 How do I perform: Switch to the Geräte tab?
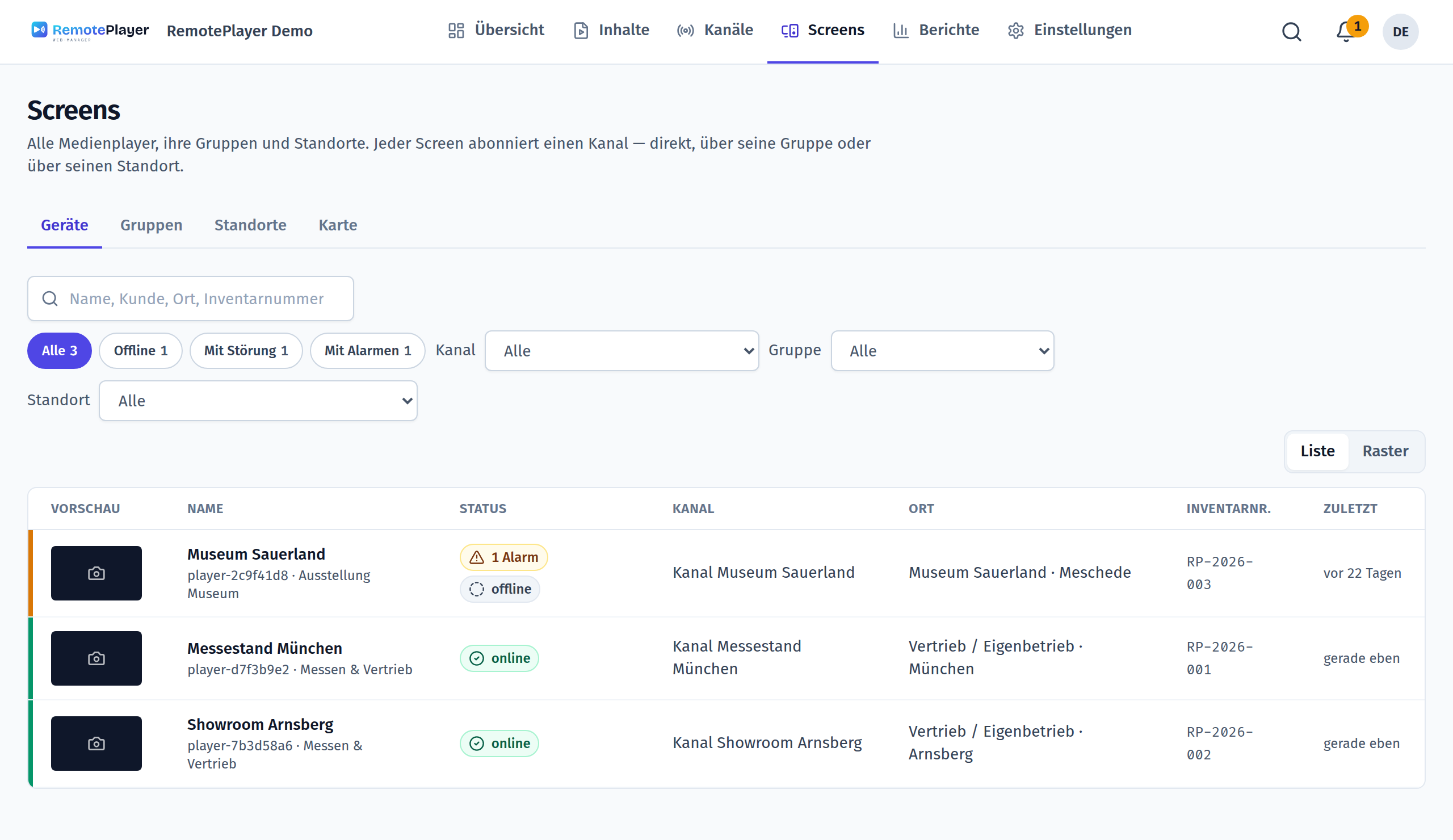(65, 225)
